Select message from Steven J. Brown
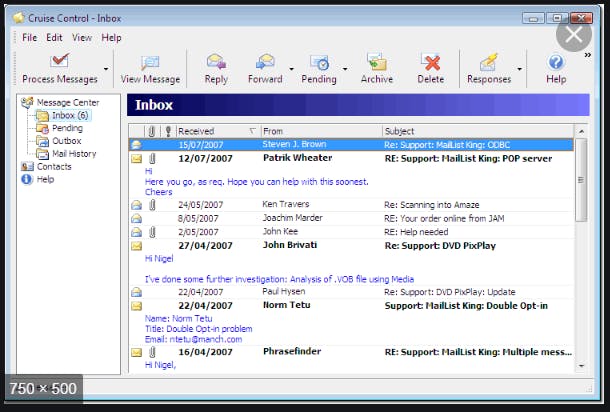The height and width of the screenshot is (412, 610). (x=351, y=145)
